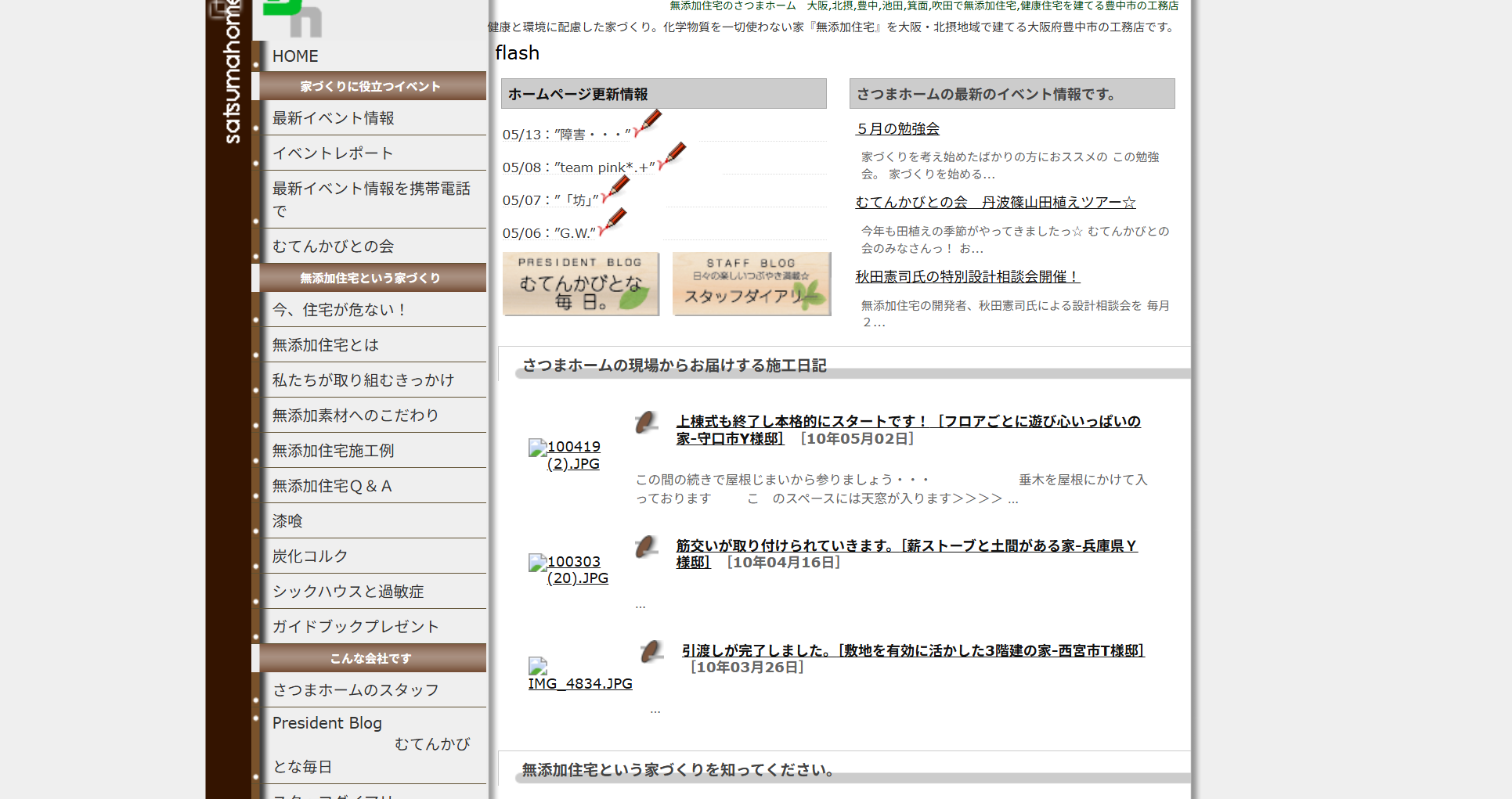Click the pencil icon beside the 05/13 update

(648, 124)
